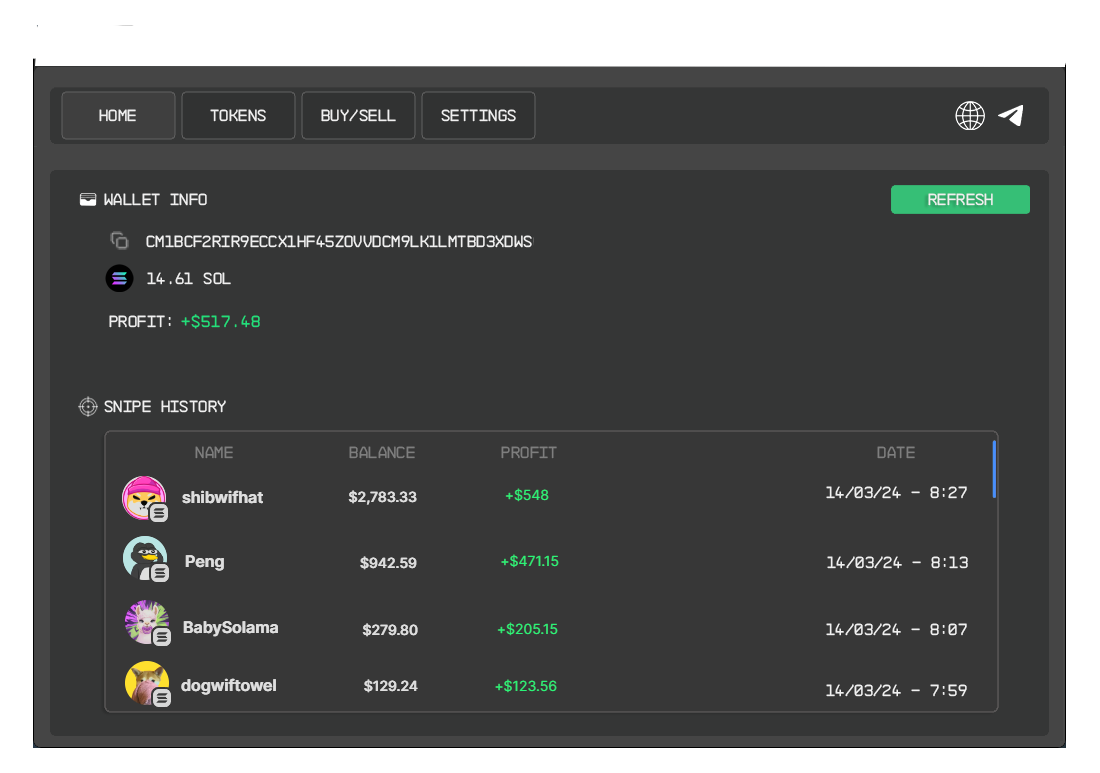The height and width of the screenshot is (773, 1100).
Task: Click the wallet icon beside WALLET INFO
Action: tap(88, 199)
